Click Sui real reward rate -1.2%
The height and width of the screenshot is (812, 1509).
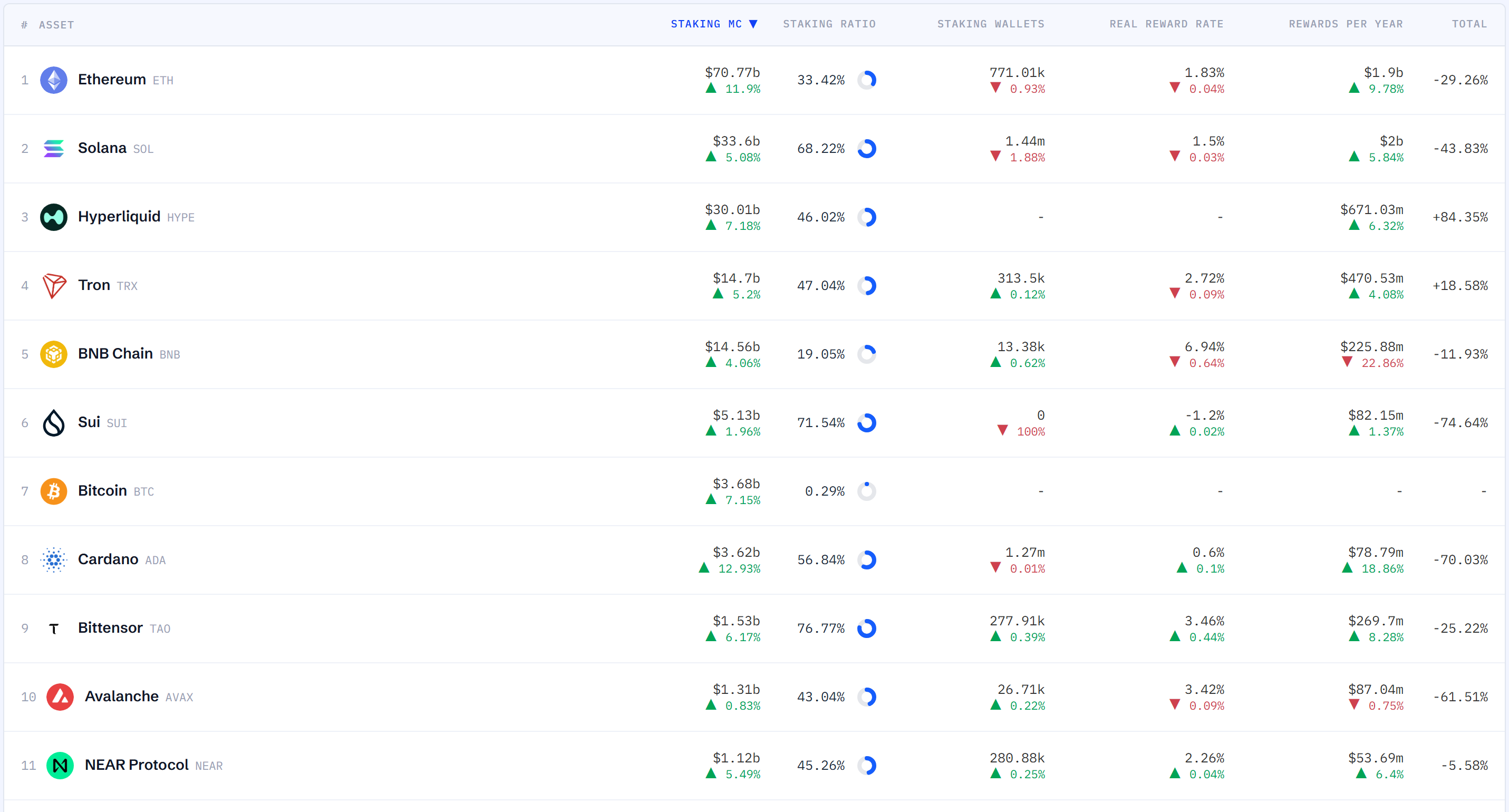[1204, 415]
